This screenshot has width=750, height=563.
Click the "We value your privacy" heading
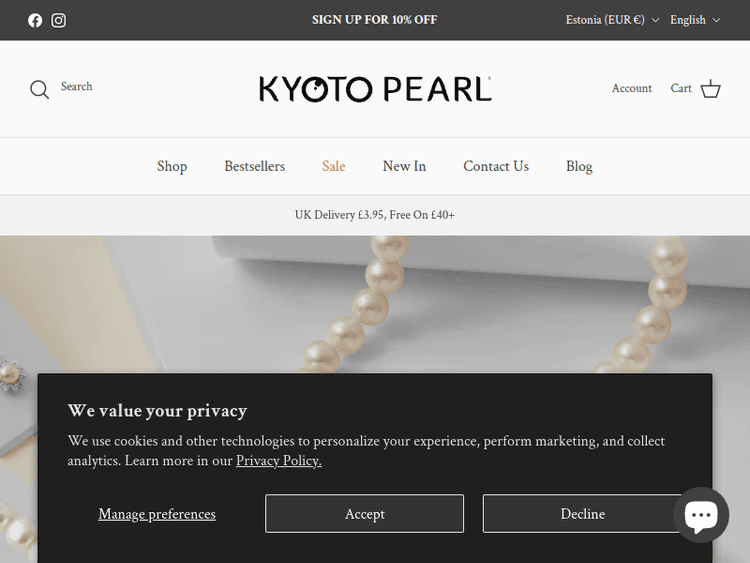[x=157, y=410]
